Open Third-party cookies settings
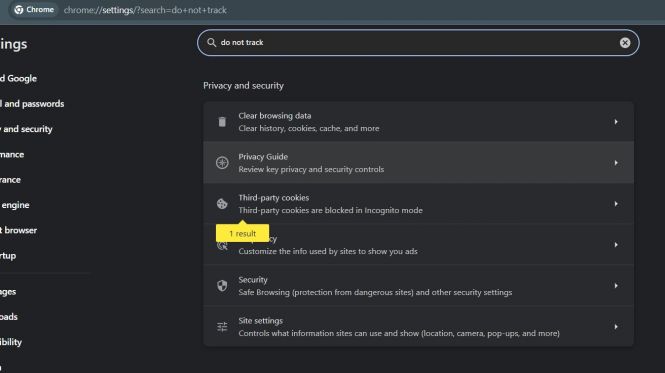Screen dimensions: 665x373 (418, 204)
